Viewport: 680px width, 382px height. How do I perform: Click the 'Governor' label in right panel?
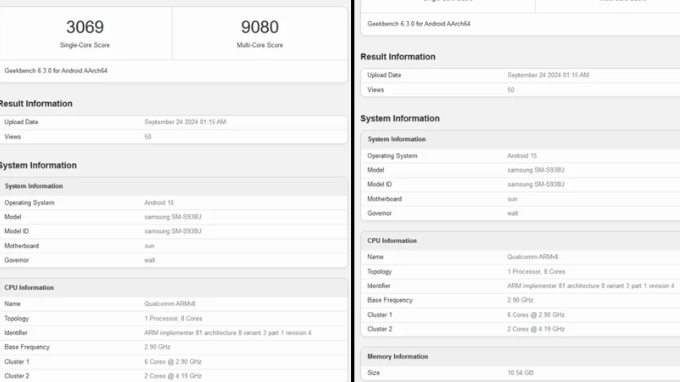point(379,213)
